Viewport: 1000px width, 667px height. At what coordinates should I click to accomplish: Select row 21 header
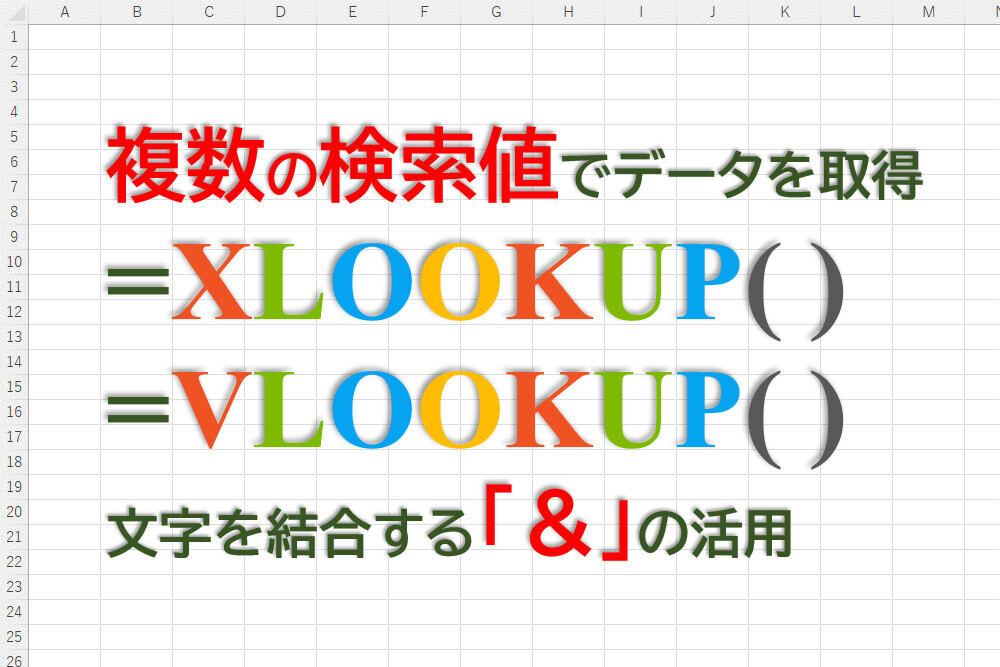14,537
